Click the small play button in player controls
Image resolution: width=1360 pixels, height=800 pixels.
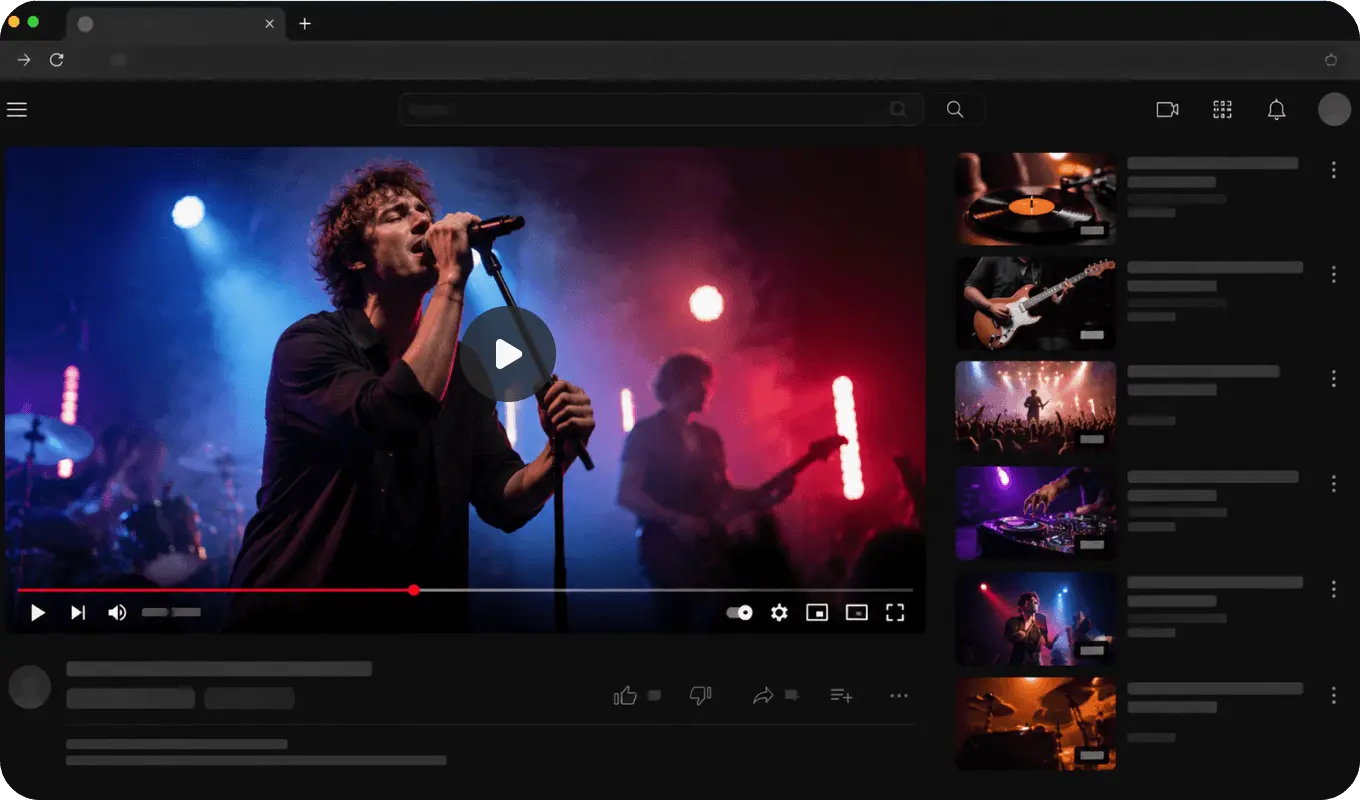tap(38, 613)
